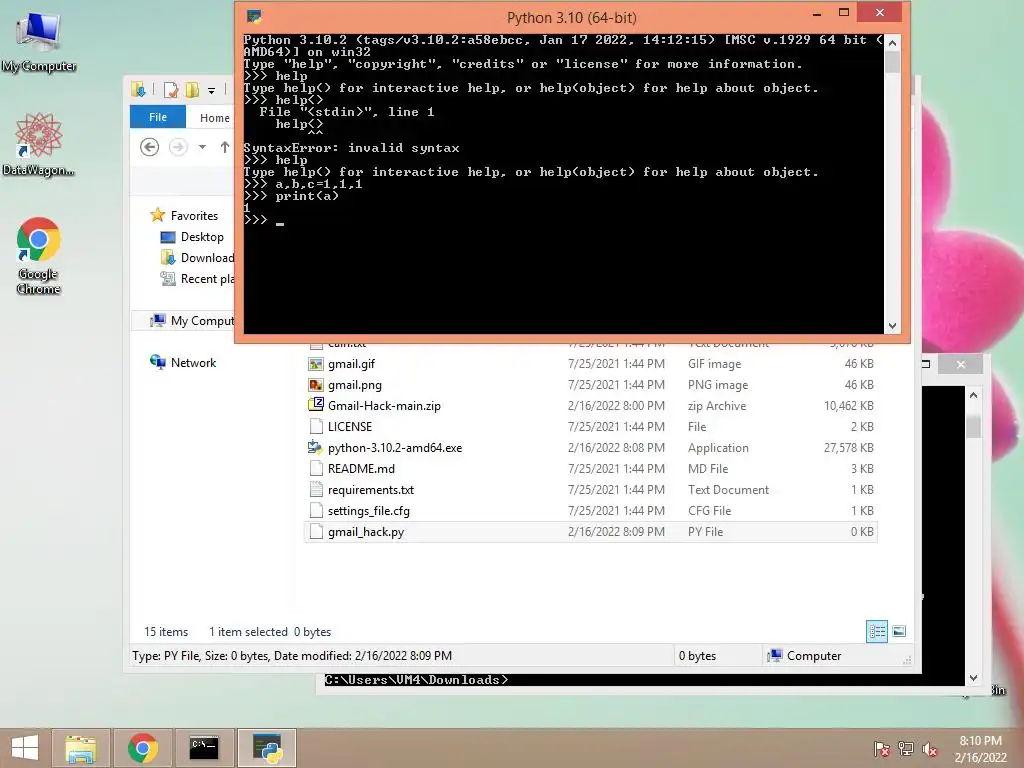Click the Python installer file icon
The width and height of the screenshot is (1024, 768).
pos(315,447)
